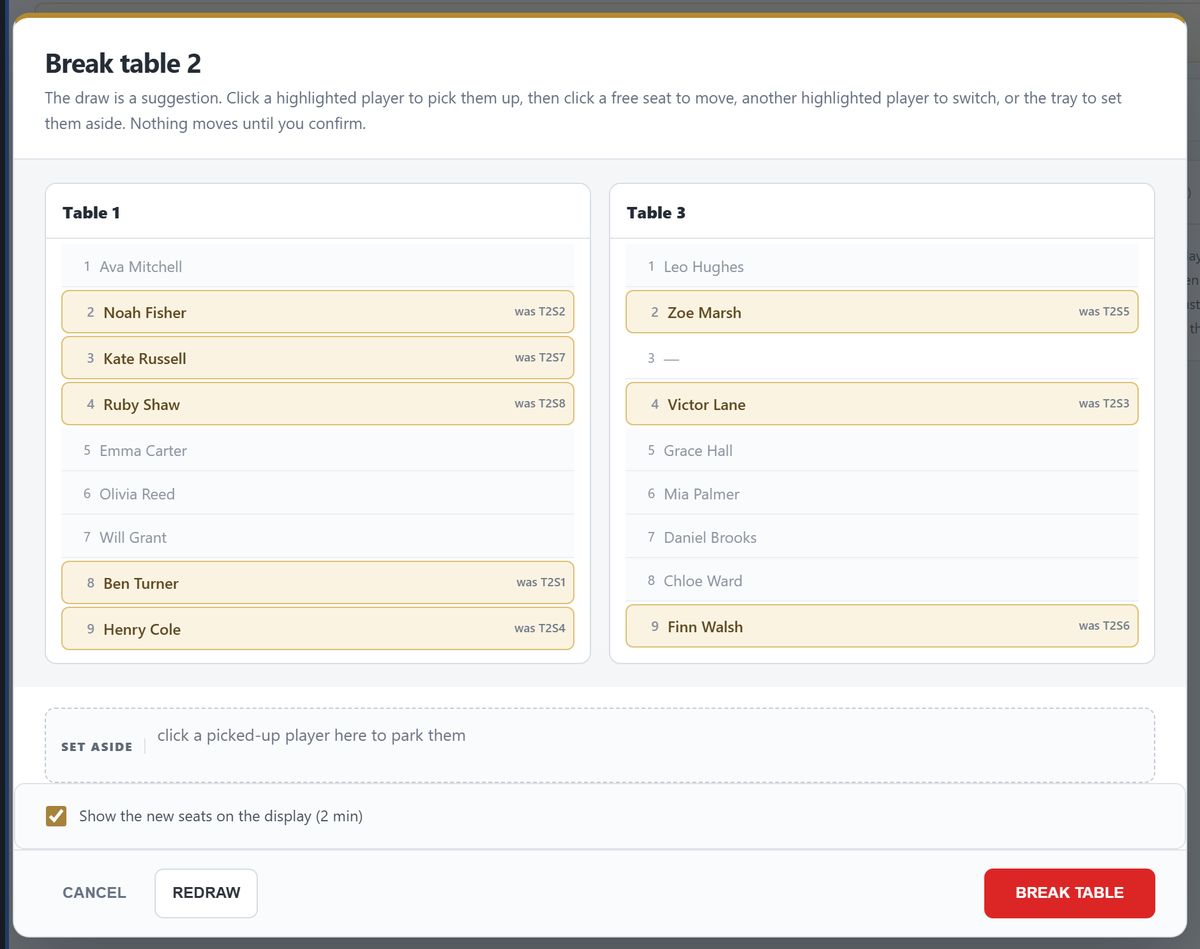Uncheck Show the new seats on display

click(x=56, y=816)
